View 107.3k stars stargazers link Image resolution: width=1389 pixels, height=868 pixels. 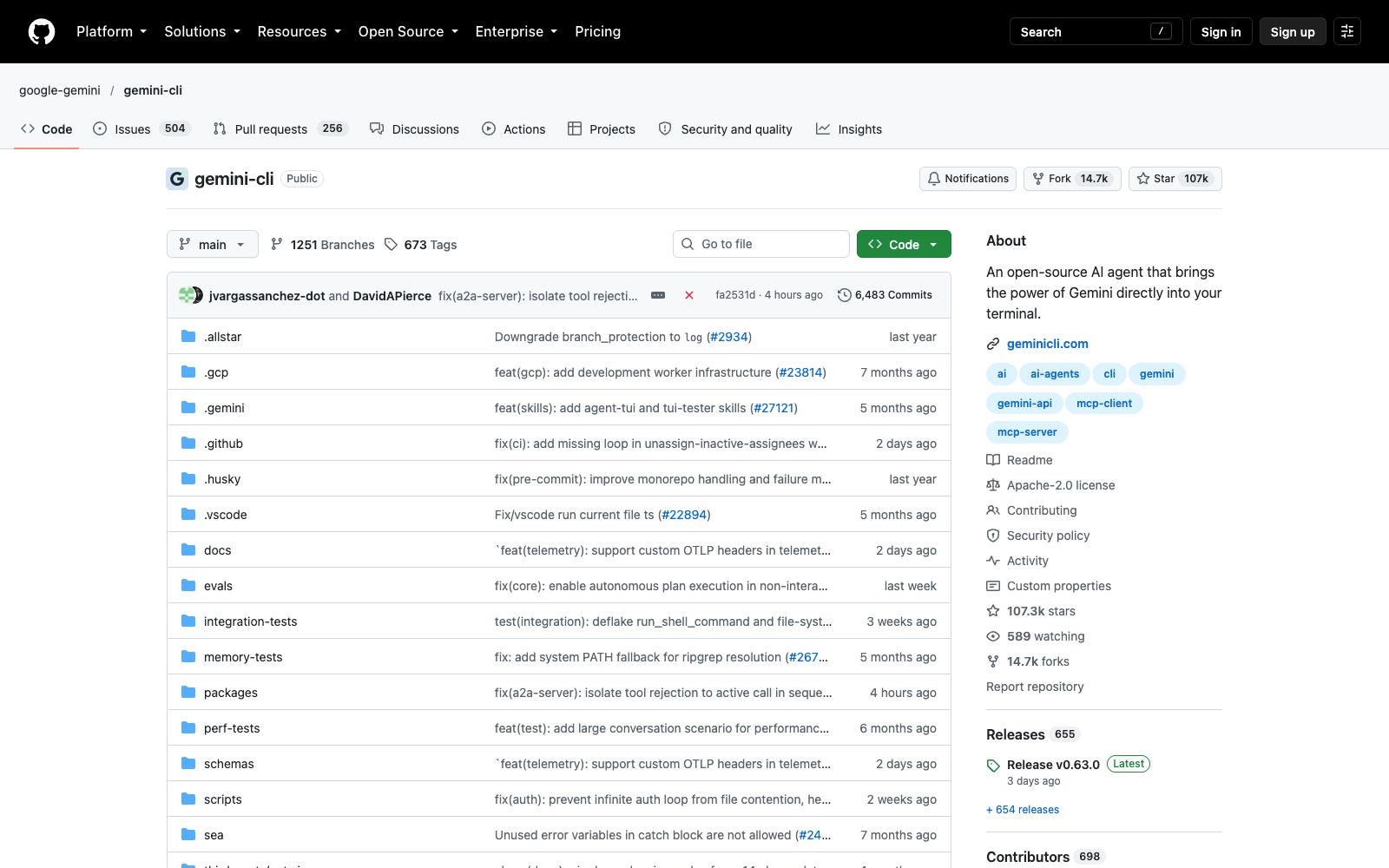coord(1031,611)
